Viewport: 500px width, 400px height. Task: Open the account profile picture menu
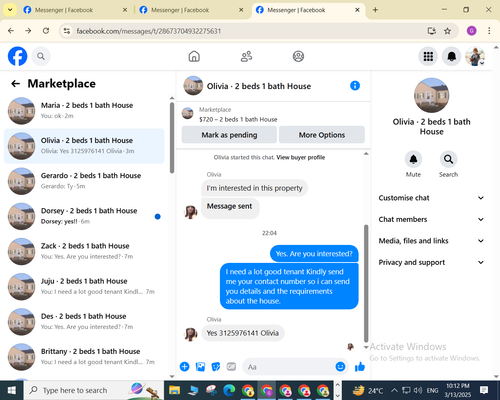[475, 56]
